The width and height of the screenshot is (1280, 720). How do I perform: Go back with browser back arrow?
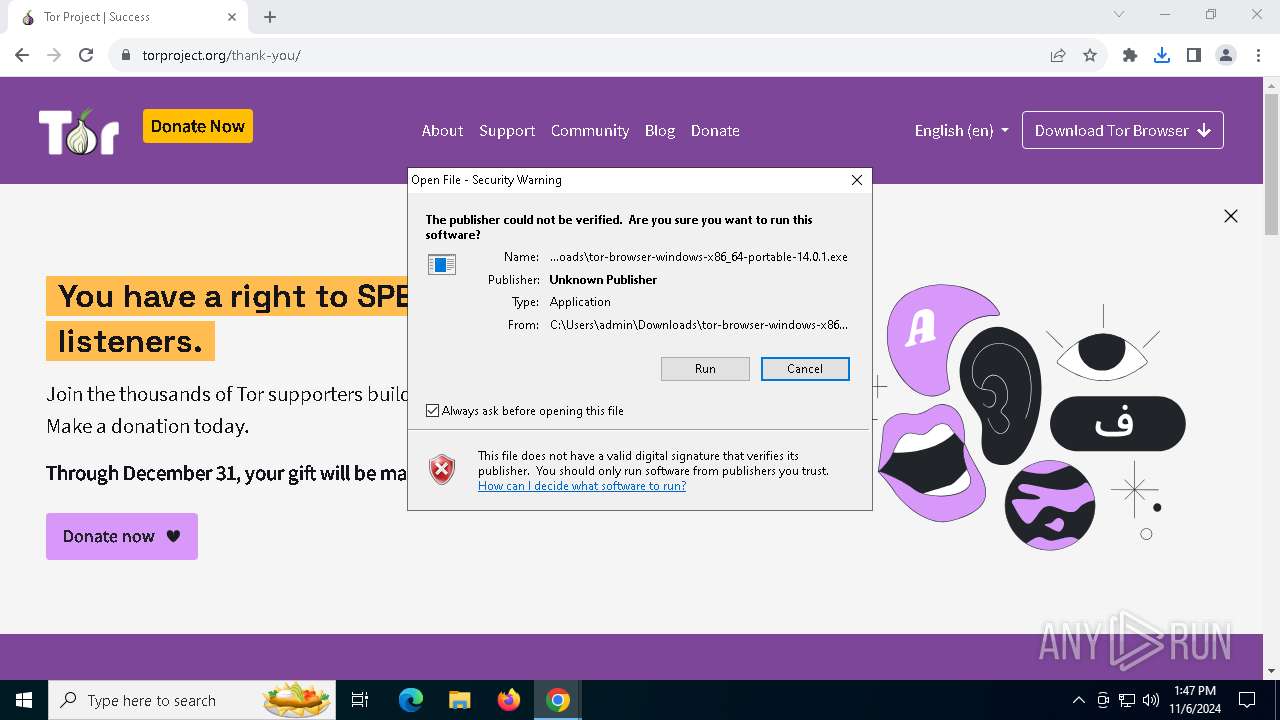pos(22,55)
